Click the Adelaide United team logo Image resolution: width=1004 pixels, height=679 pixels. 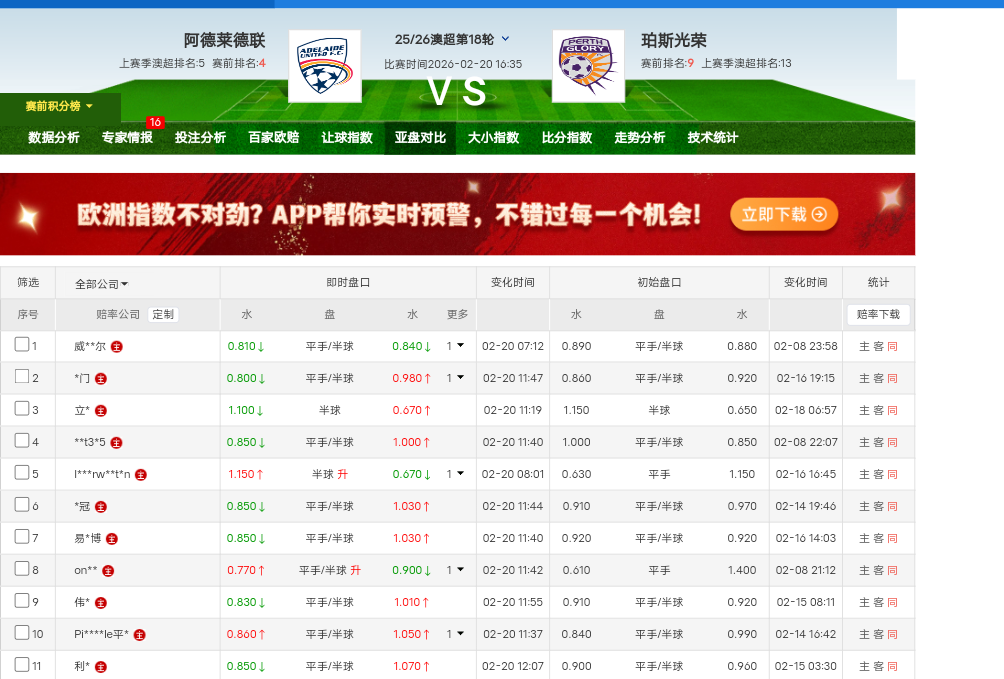coord(325,66)
